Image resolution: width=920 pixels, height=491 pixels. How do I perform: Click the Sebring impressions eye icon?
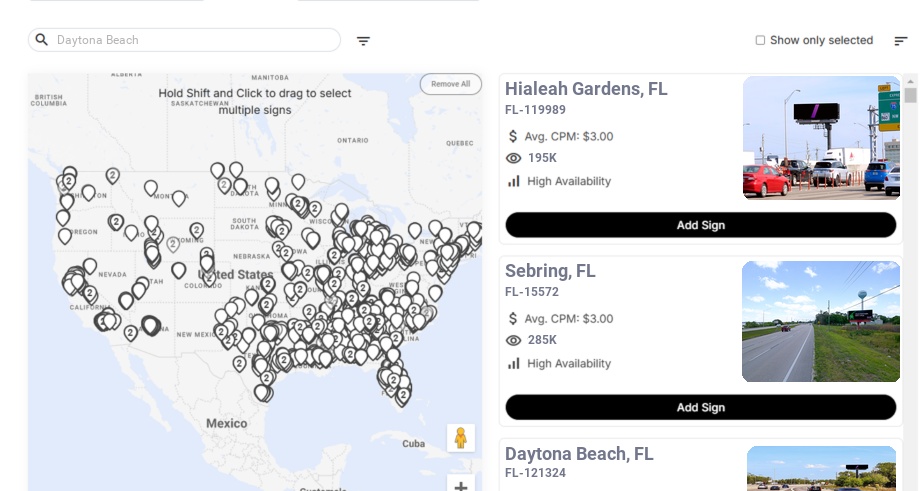point(514,340)
